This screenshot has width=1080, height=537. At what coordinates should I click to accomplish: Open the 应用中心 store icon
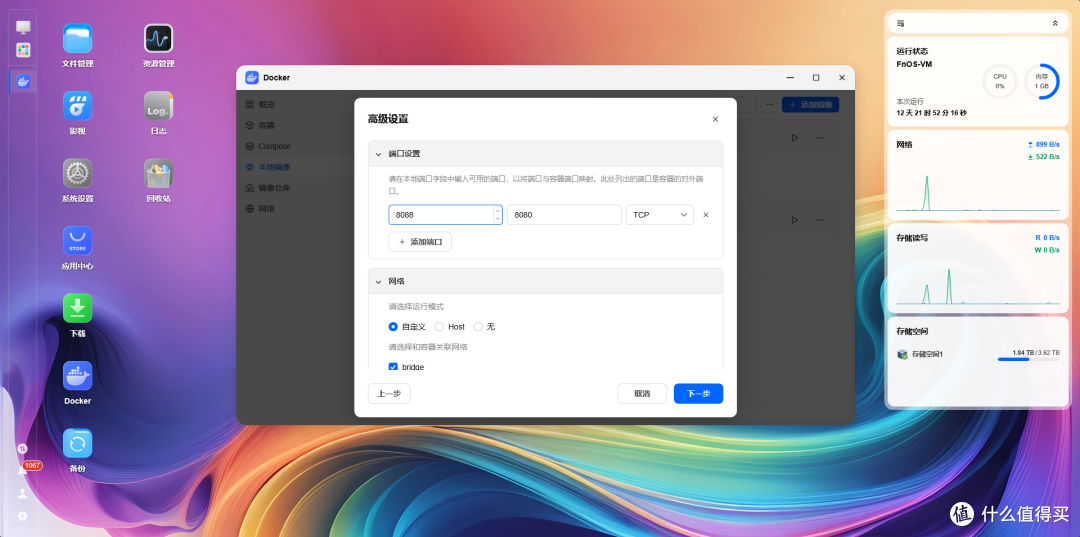(77, 241)
